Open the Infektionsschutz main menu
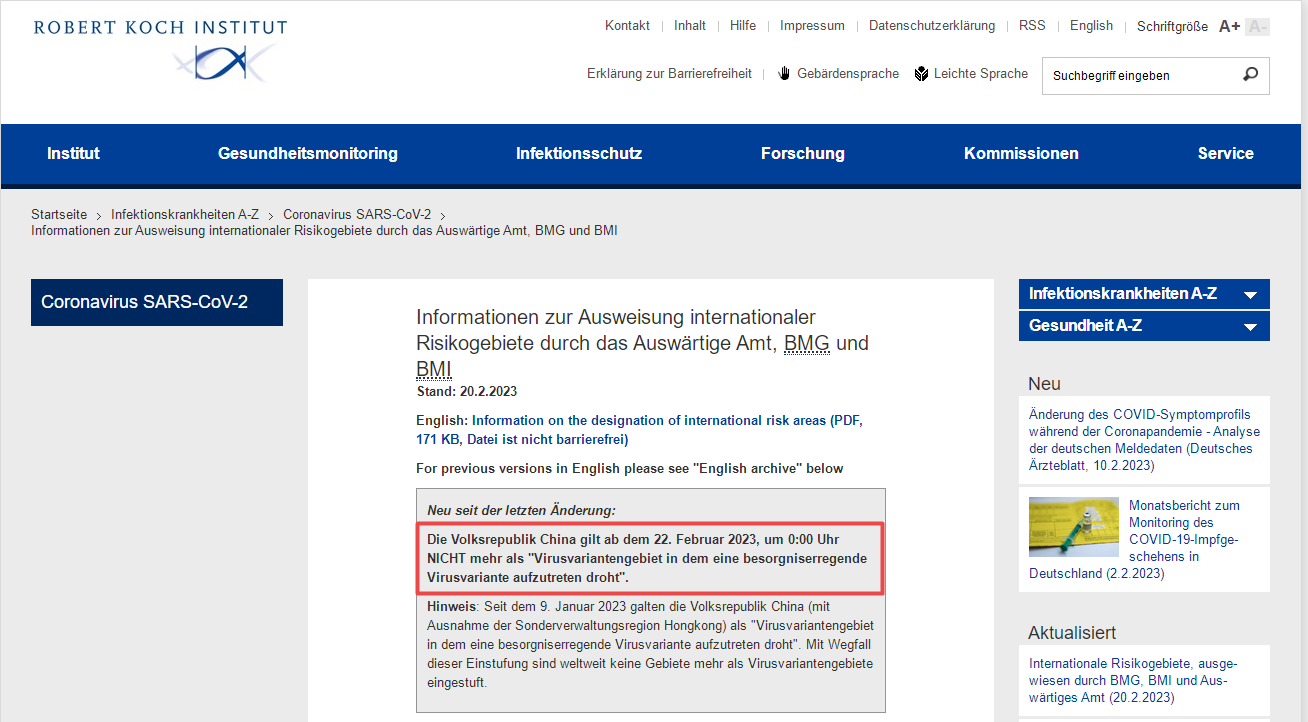This screenshot has height=722, width=1308. point(579,154)
